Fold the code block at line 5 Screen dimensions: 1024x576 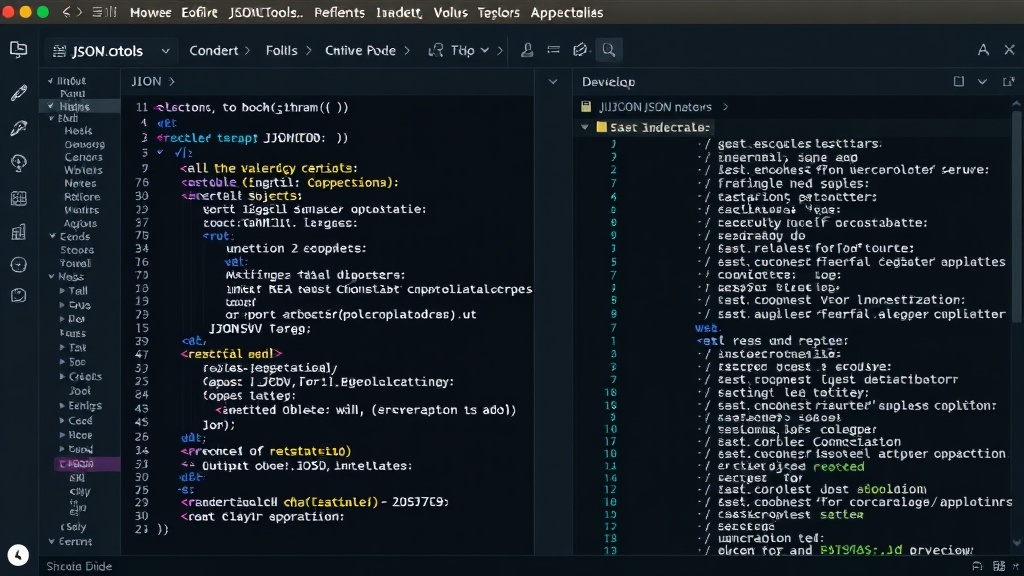click(160, 152)
